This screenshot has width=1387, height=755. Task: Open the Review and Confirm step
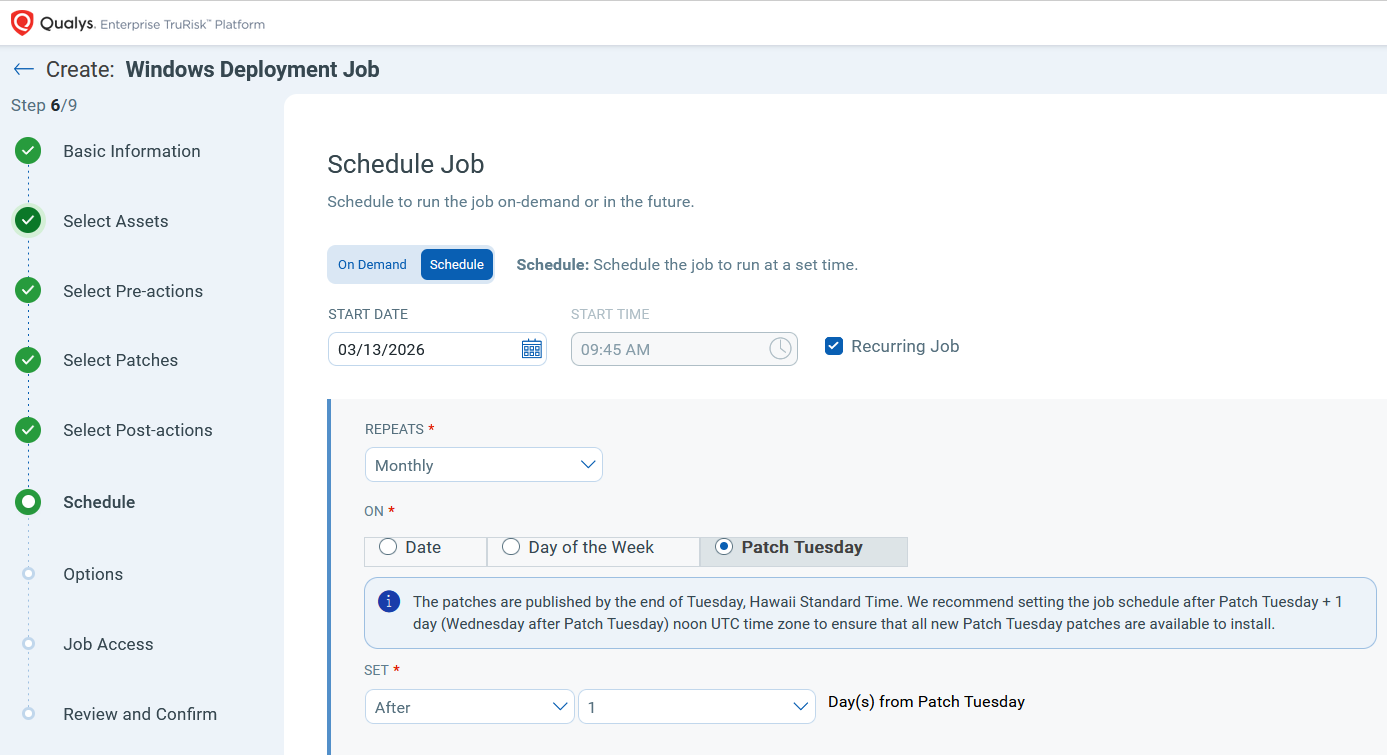(139, 714)
